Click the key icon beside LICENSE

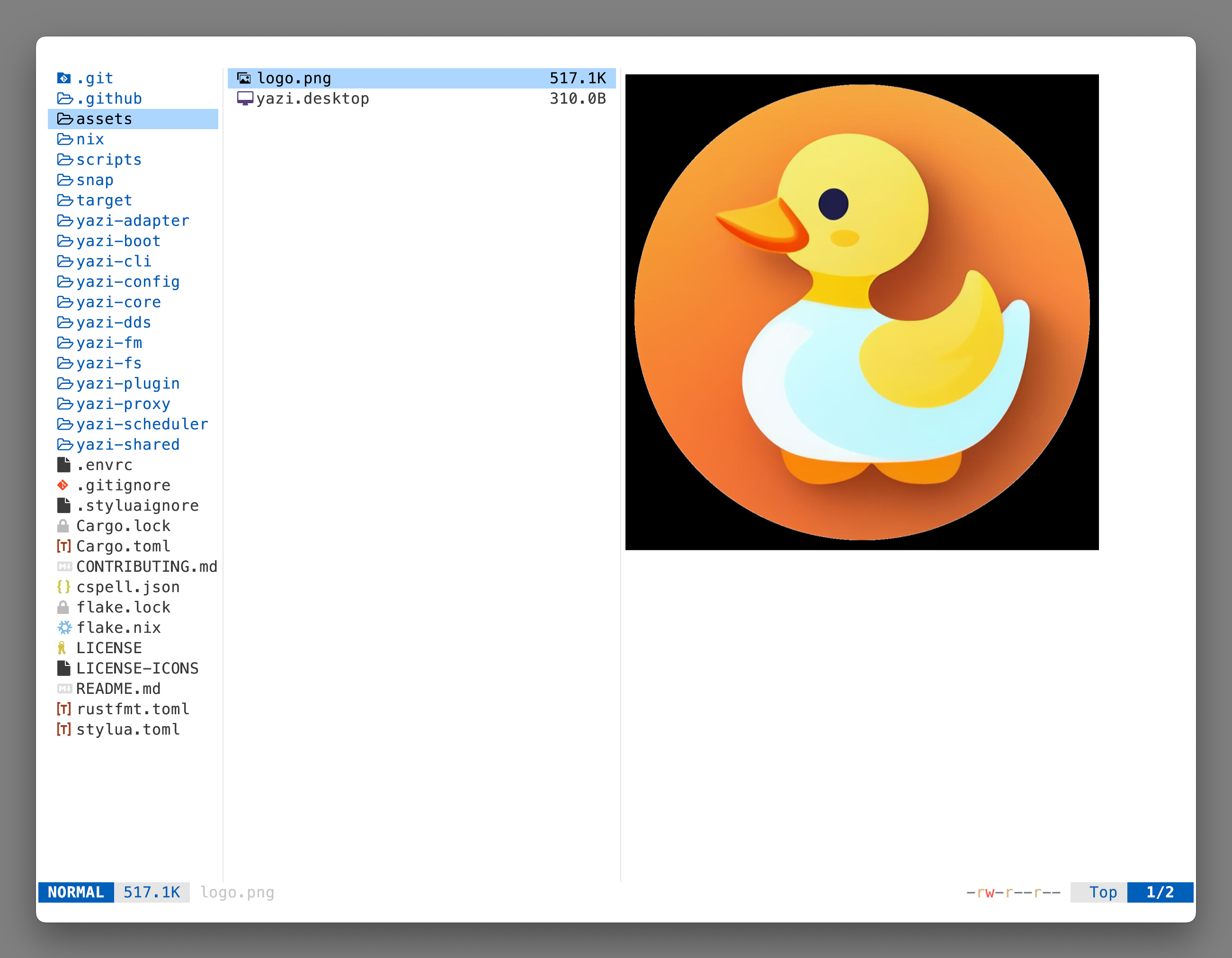click(x=62, y=648)
